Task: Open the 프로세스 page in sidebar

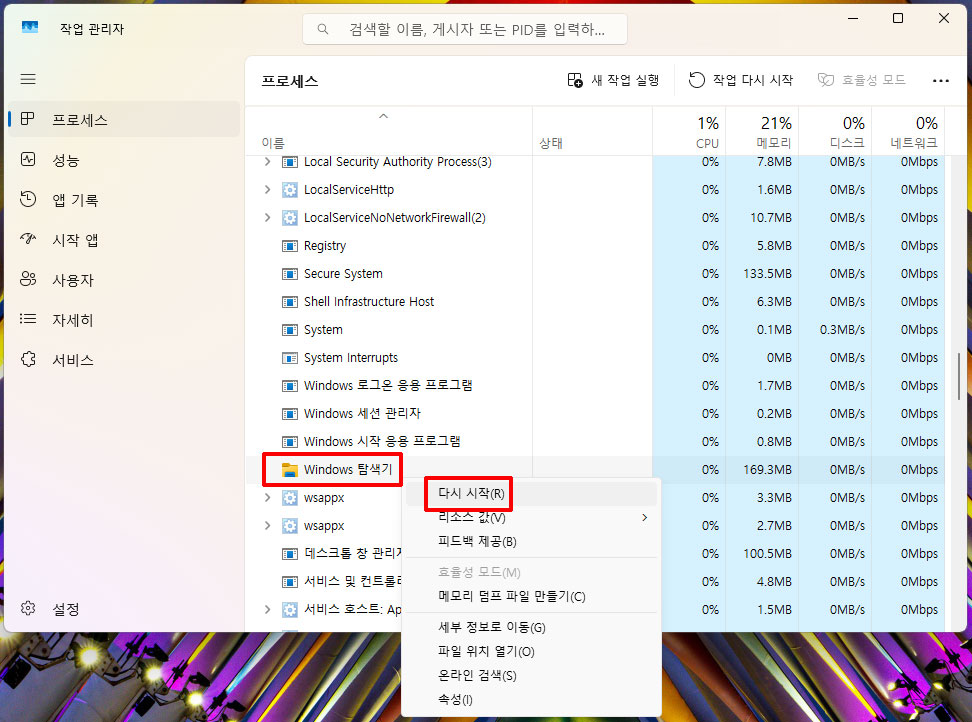Action: [x=125, y=120]
